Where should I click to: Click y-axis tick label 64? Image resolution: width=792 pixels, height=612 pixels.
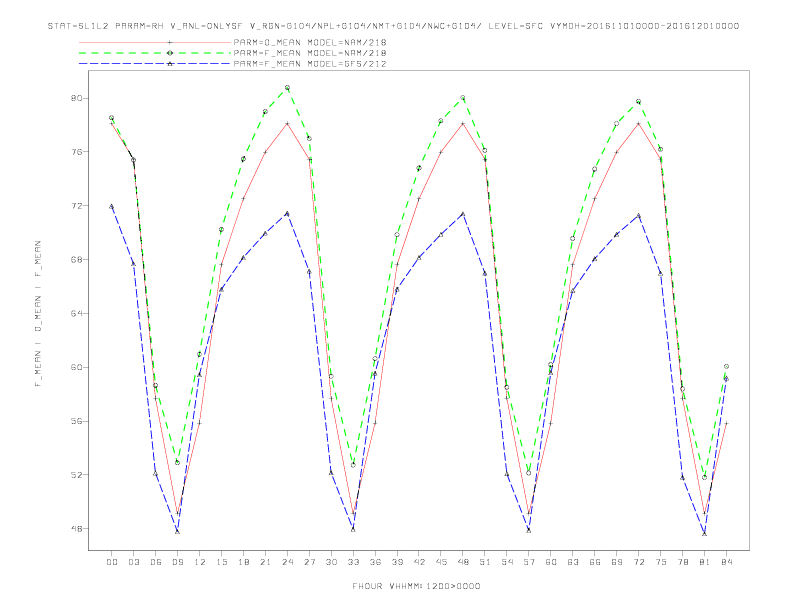click(76, 313)
